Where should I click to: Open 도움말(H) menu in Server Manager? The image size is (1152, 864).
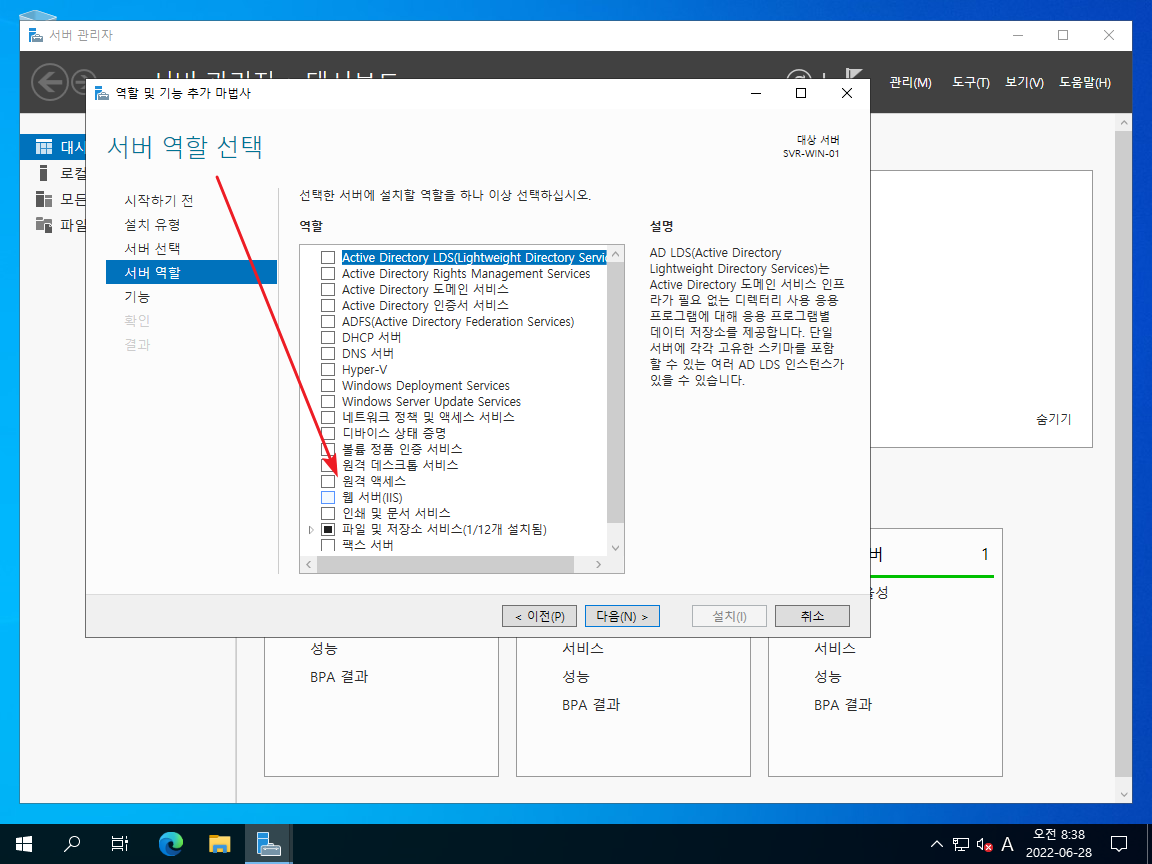[1084, 82]
